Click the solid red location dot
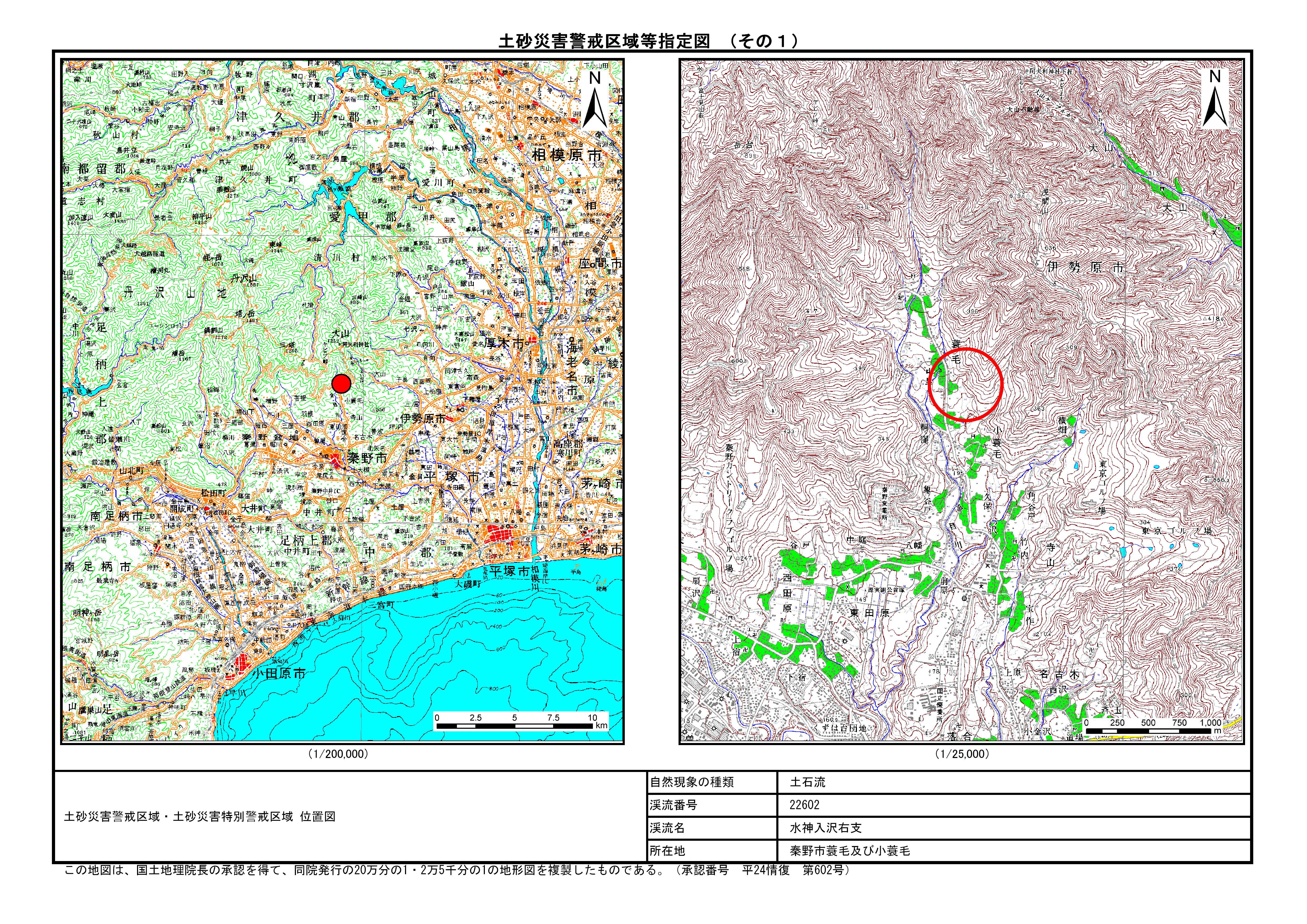The width and height of the screenshot is (1307, 924). click(341, 384)
